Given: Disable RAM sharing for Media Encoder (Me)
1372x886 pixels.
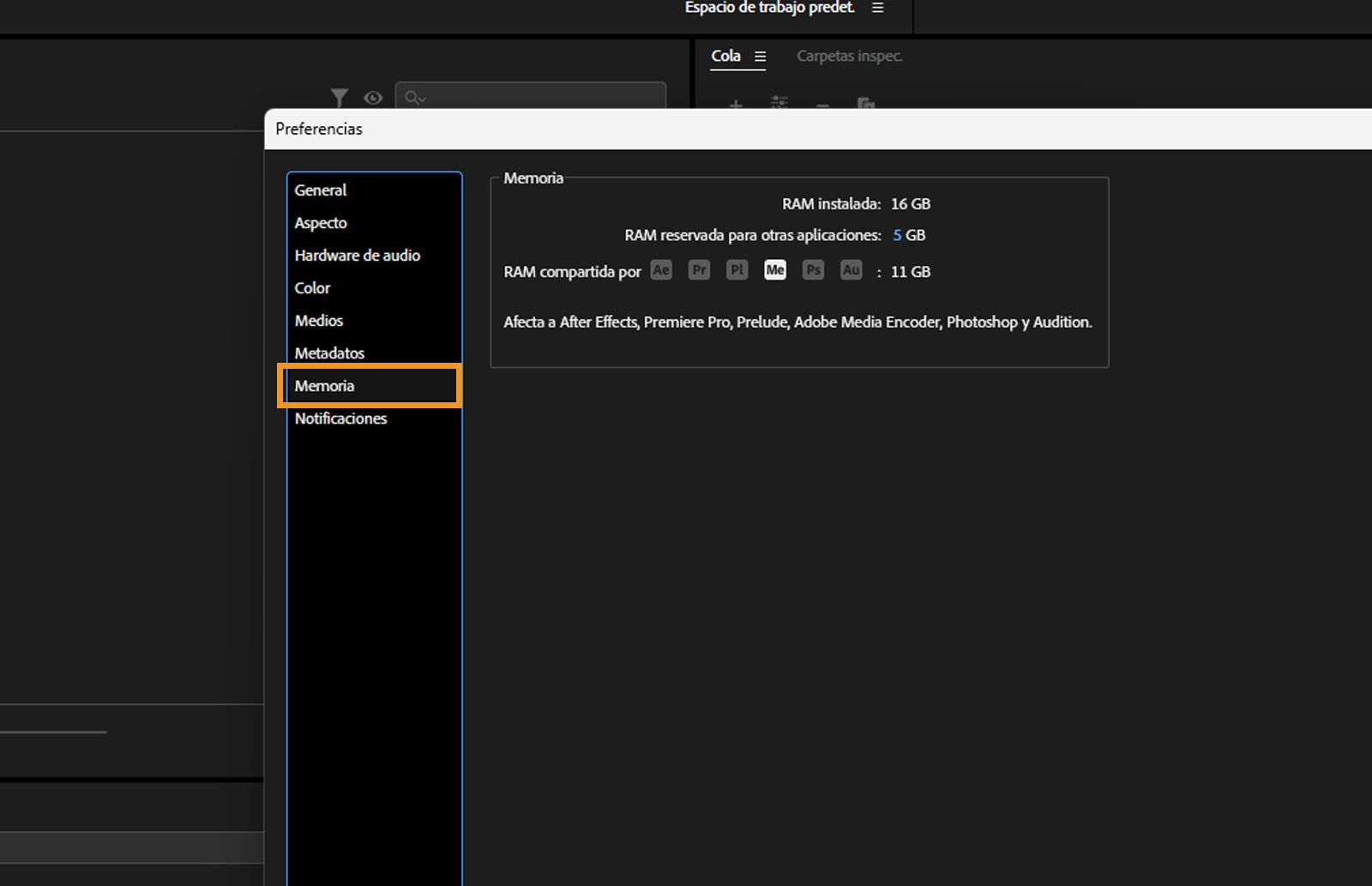Looking at the screenshot, I should [775, 269].
